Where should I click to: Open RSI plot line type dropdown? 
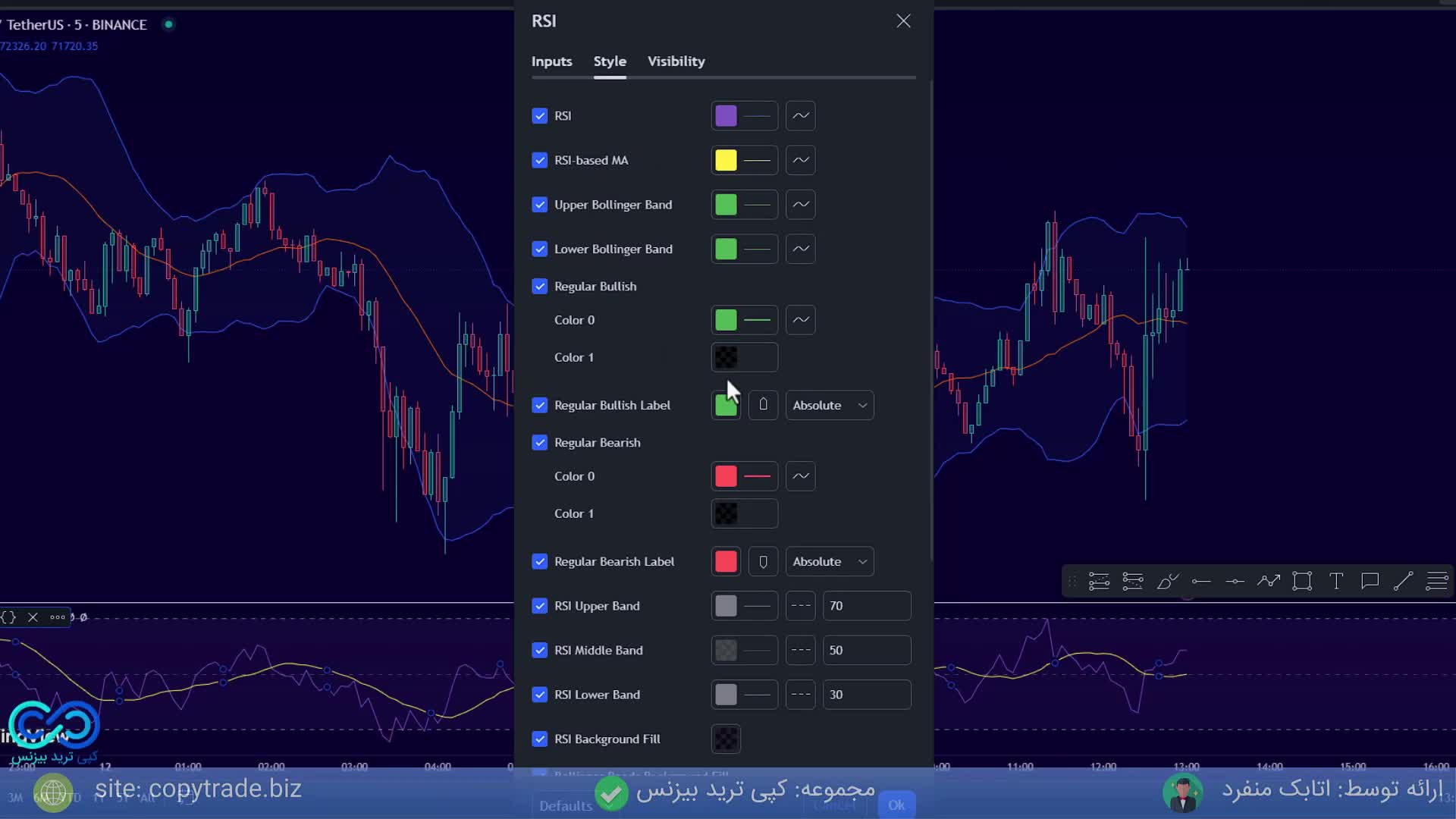(800, 116)
